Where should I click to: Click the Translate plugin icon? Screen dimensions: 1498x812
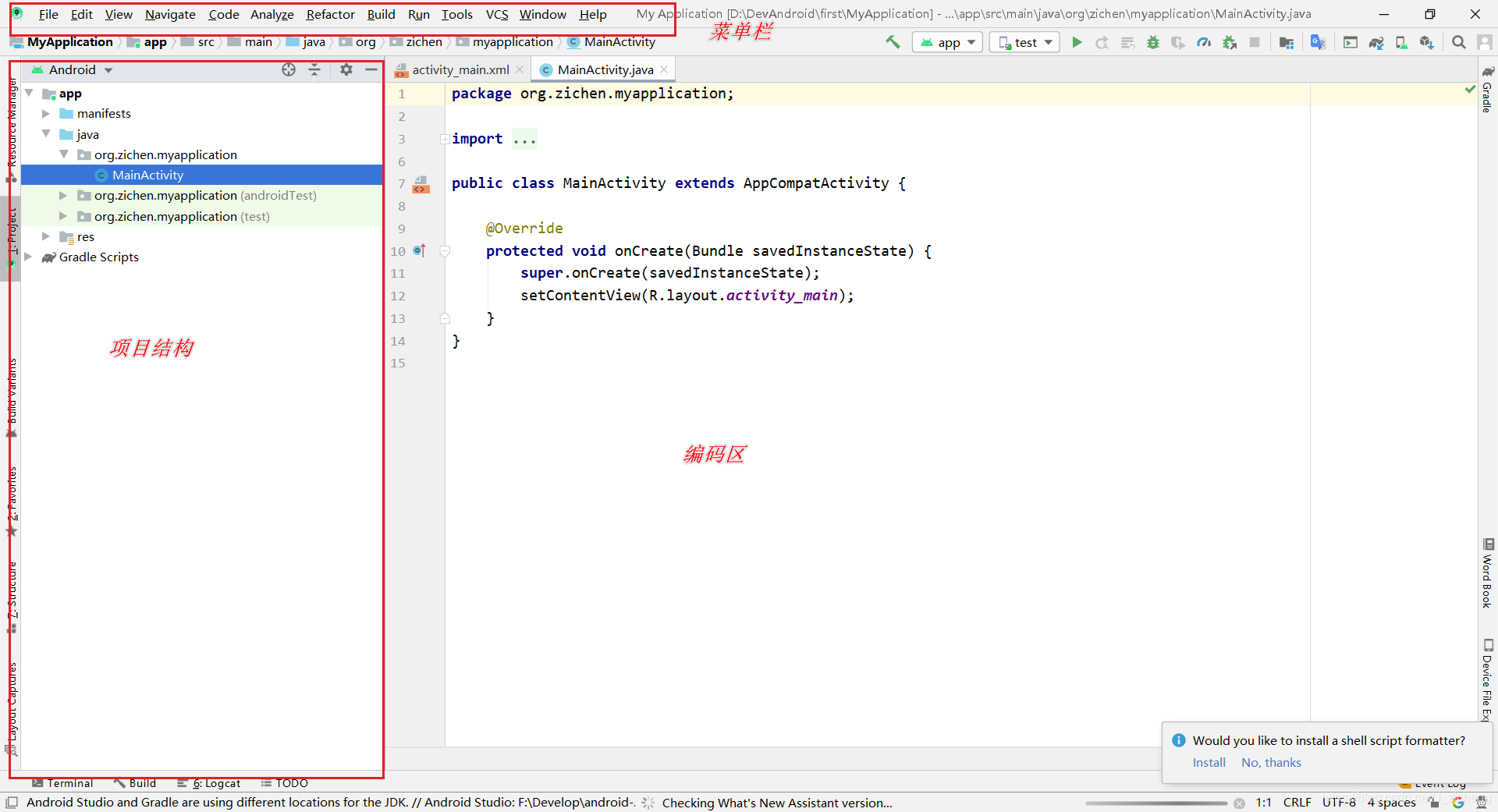tap(1318, 42)
